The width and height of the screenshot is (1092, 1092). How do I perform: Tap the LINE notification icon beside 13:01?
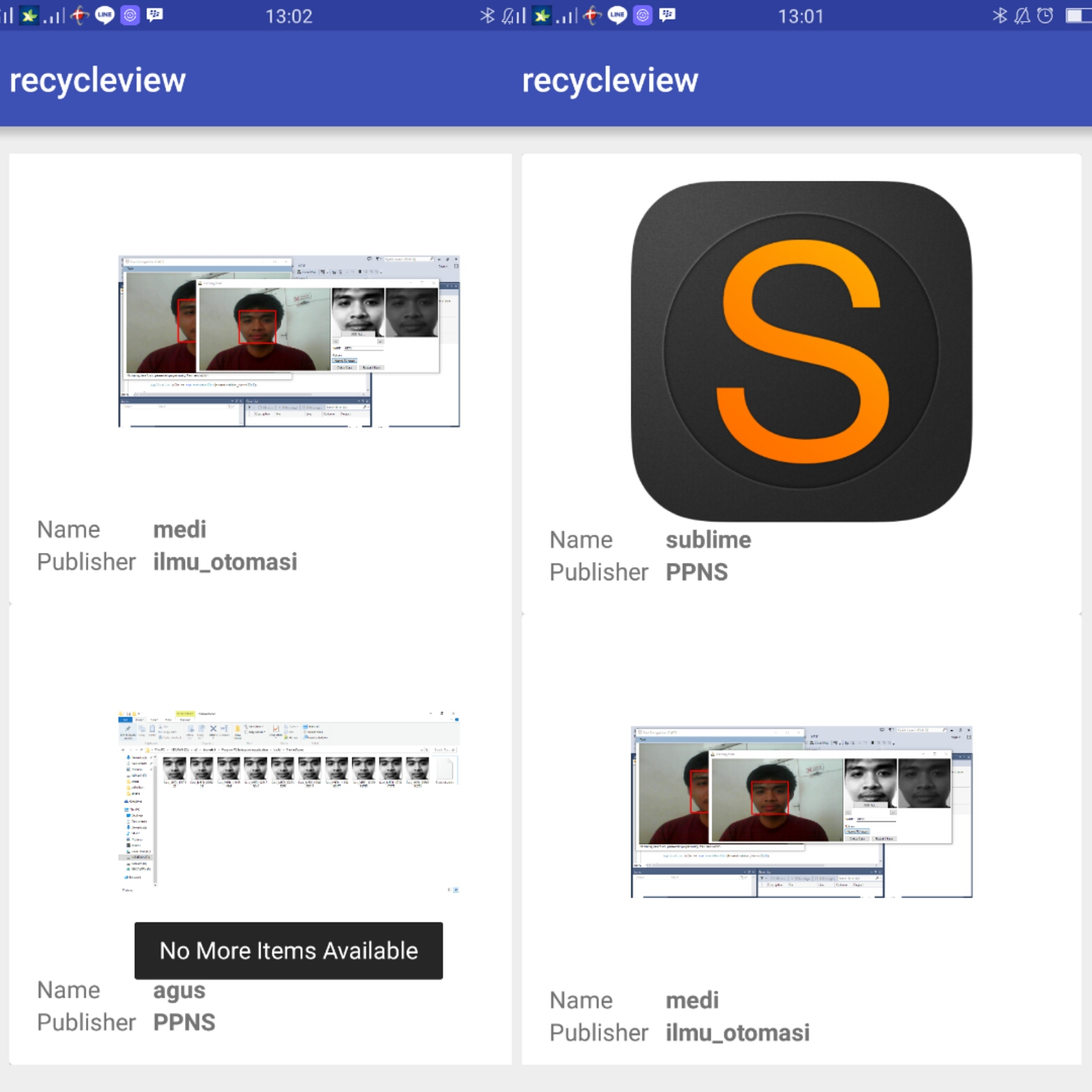point(617,15)
